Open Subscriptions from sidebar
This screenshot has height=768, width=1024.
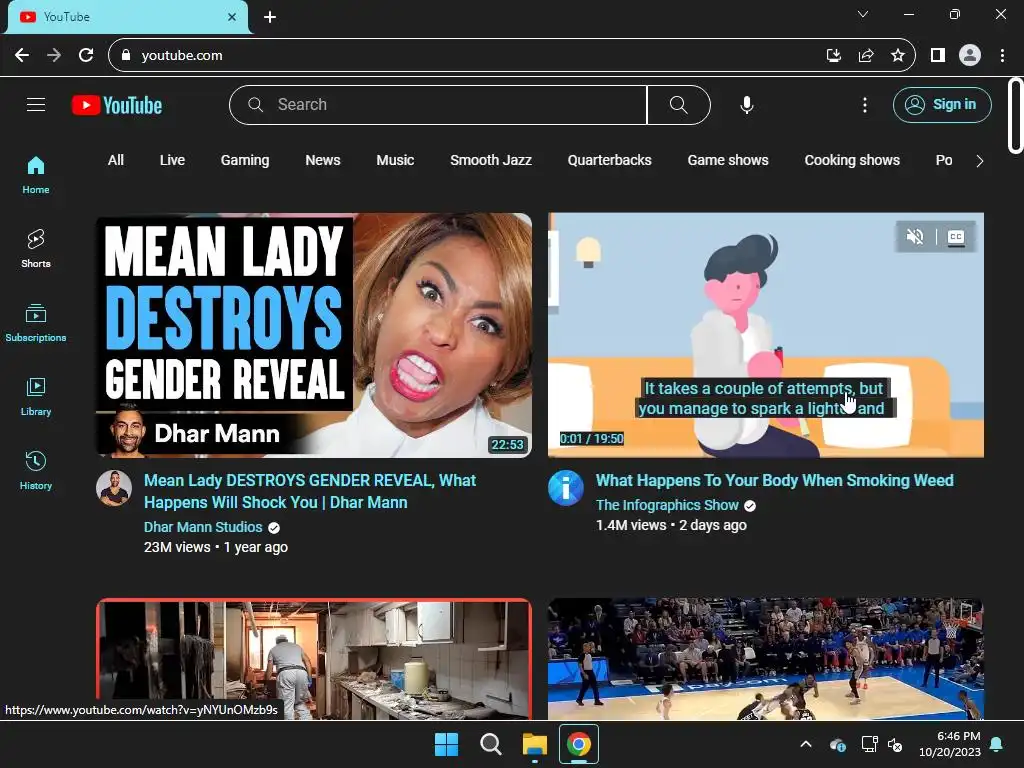36,323
